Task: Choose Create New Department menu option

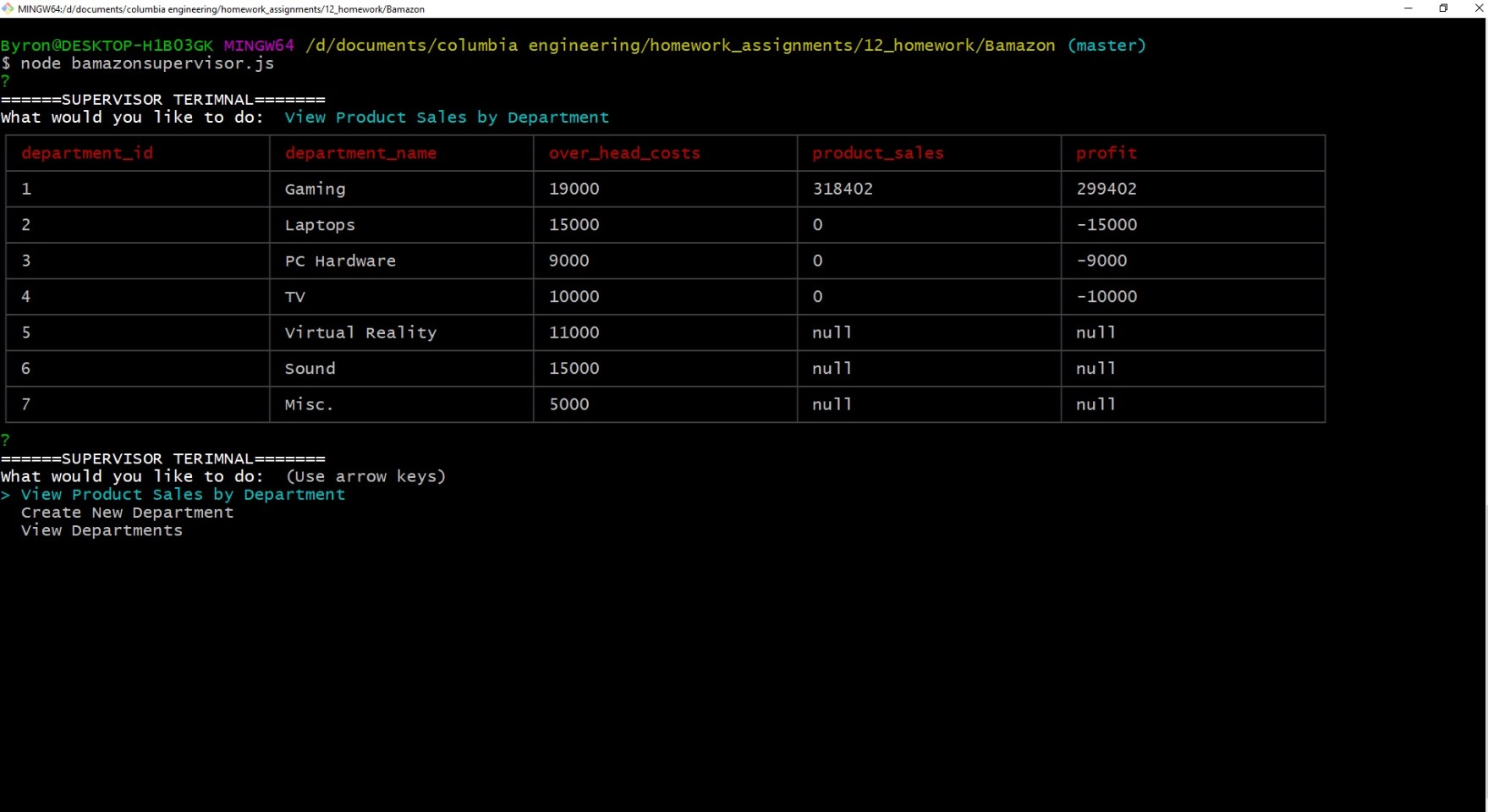Action: tap(127, 513)
